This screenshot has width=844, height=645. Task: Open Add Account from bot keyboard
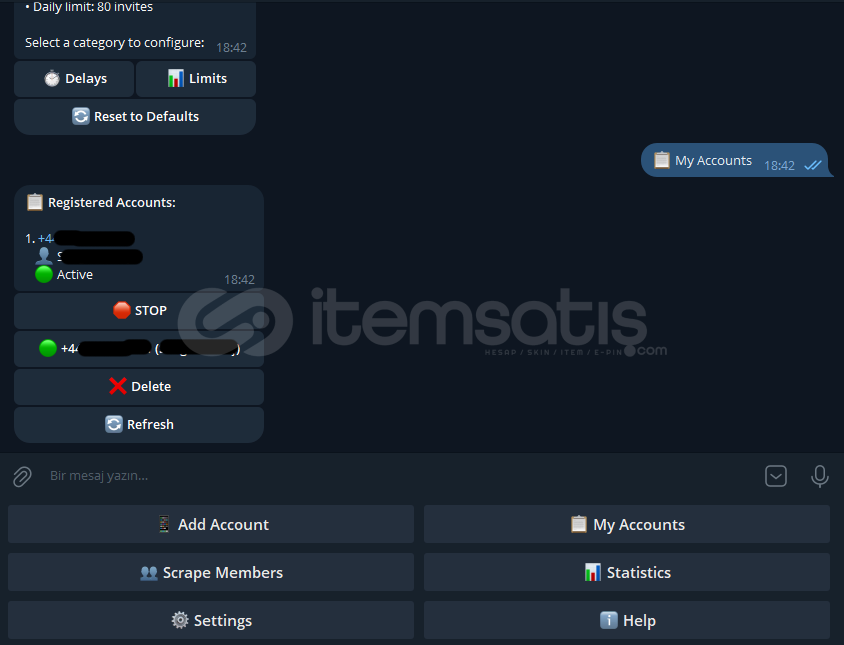(x=211, y=524)
